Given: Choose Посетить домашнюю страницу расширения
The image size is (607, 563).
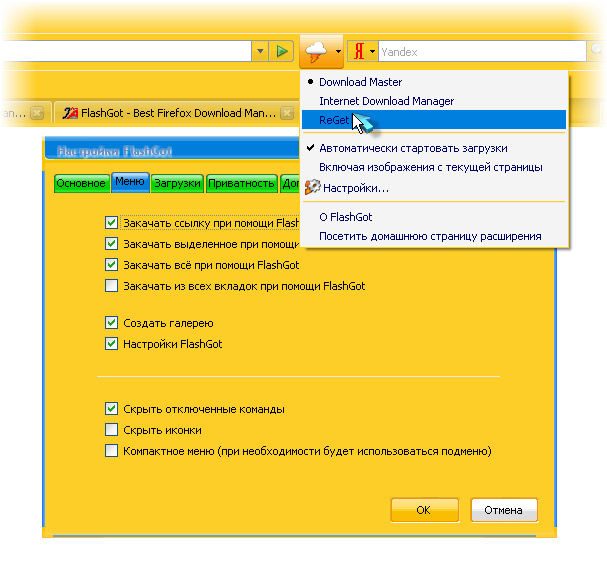Looking at the screenshot, I should point(434,236).
